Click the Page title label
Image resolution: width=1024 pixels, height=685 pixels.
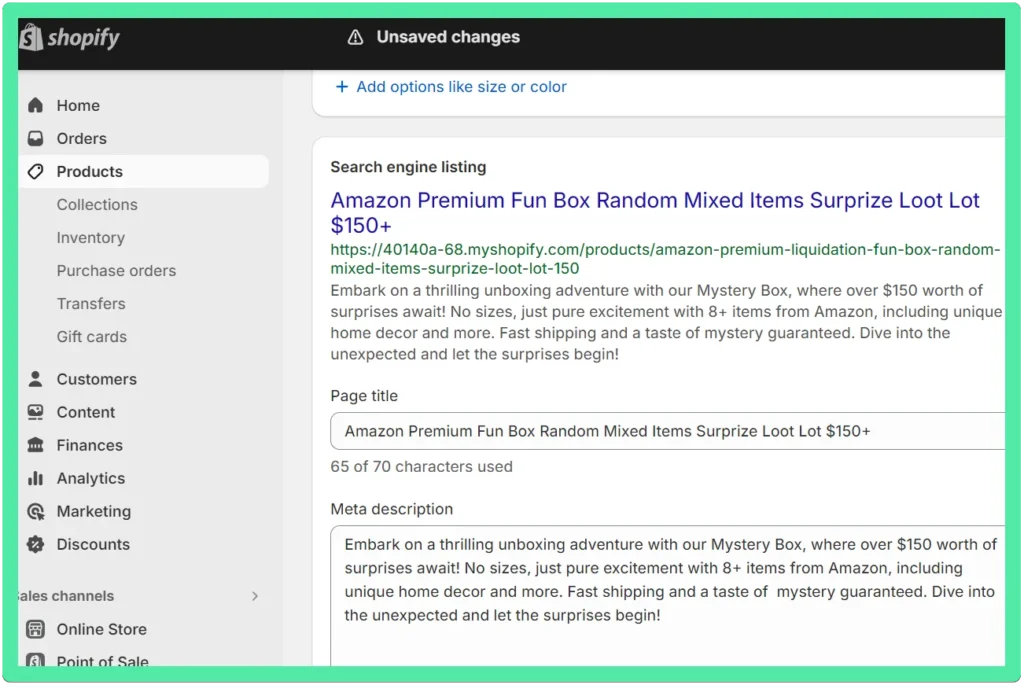[364, 396]
